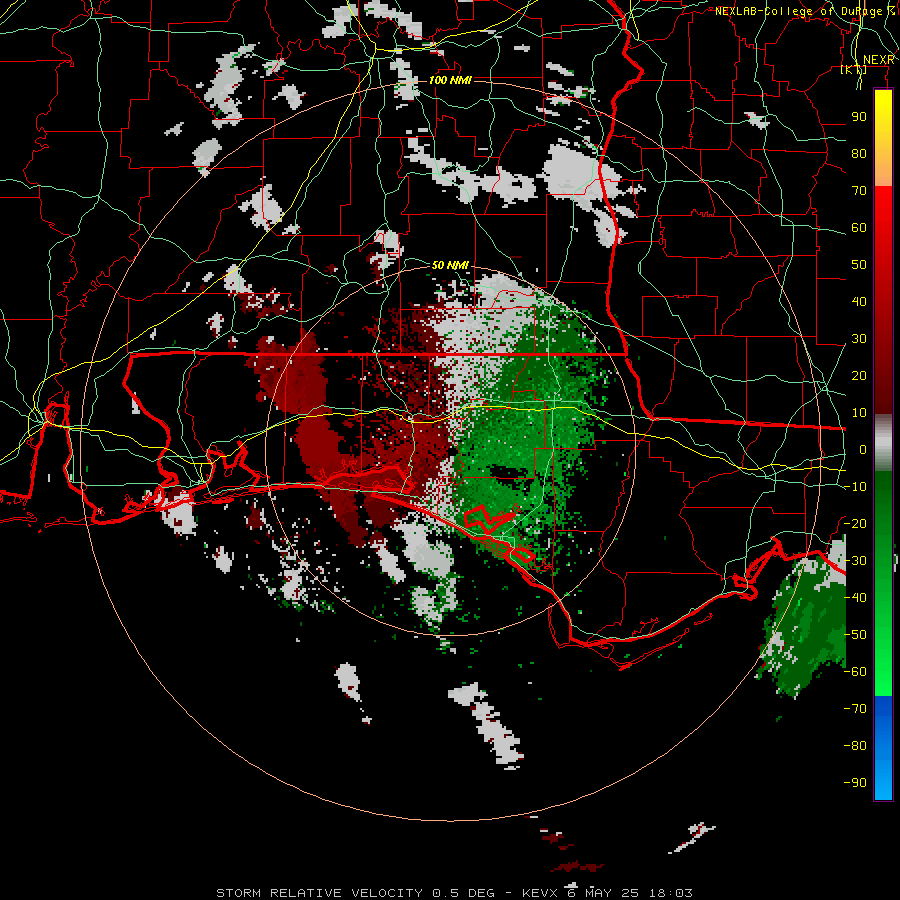Select the '80' value on the velocity scale
900x900 pixels.
pyautogui.click(x=859, y=154)
